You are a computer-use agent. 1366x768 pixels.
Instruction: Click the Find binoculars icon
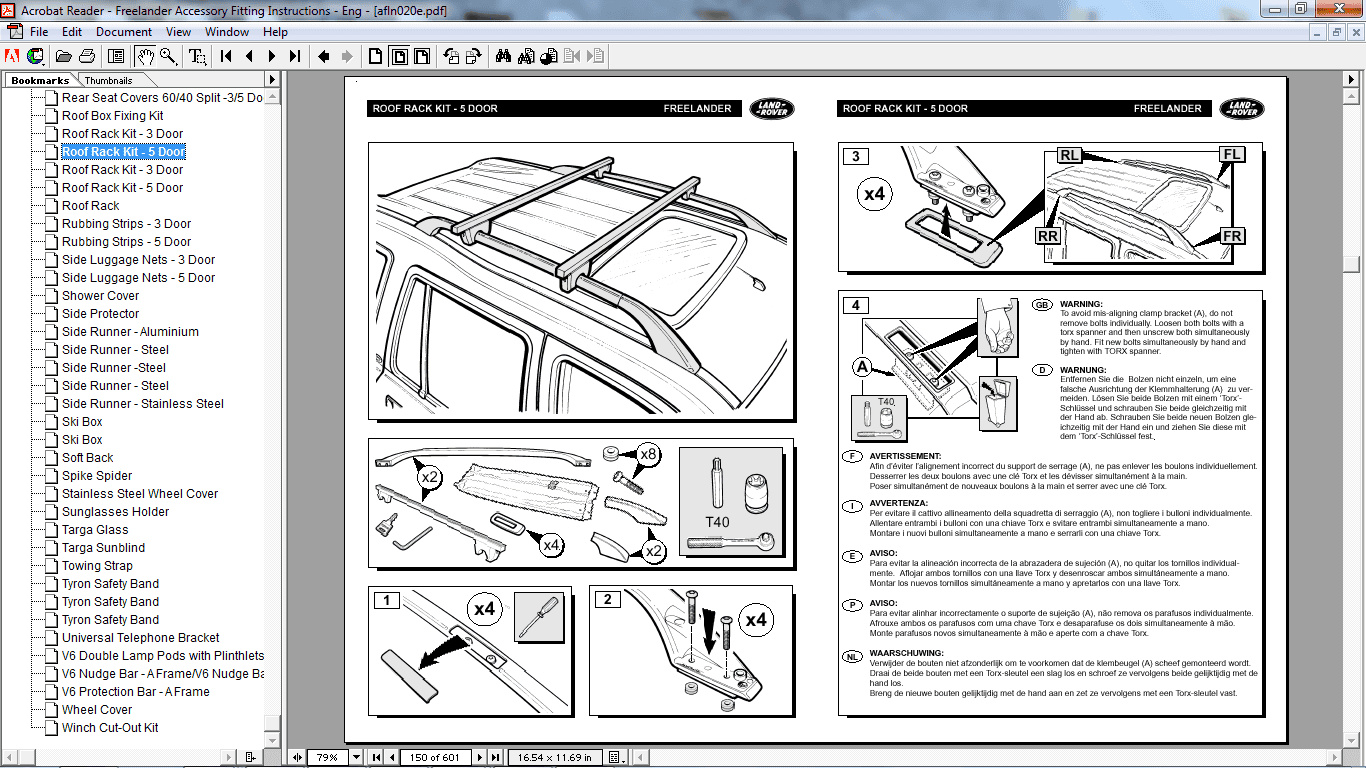click(x=503, y=56)
